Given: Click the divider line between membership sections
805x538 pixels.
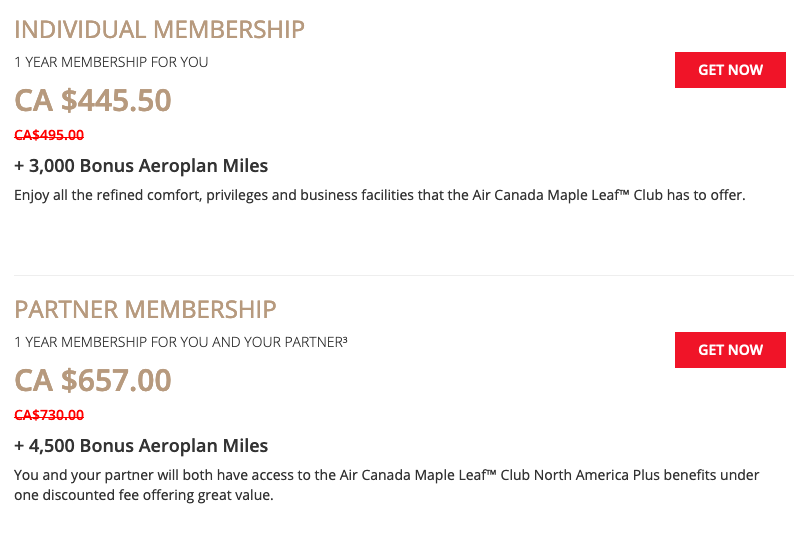Looking at the screenshot, I should (402, 275).
